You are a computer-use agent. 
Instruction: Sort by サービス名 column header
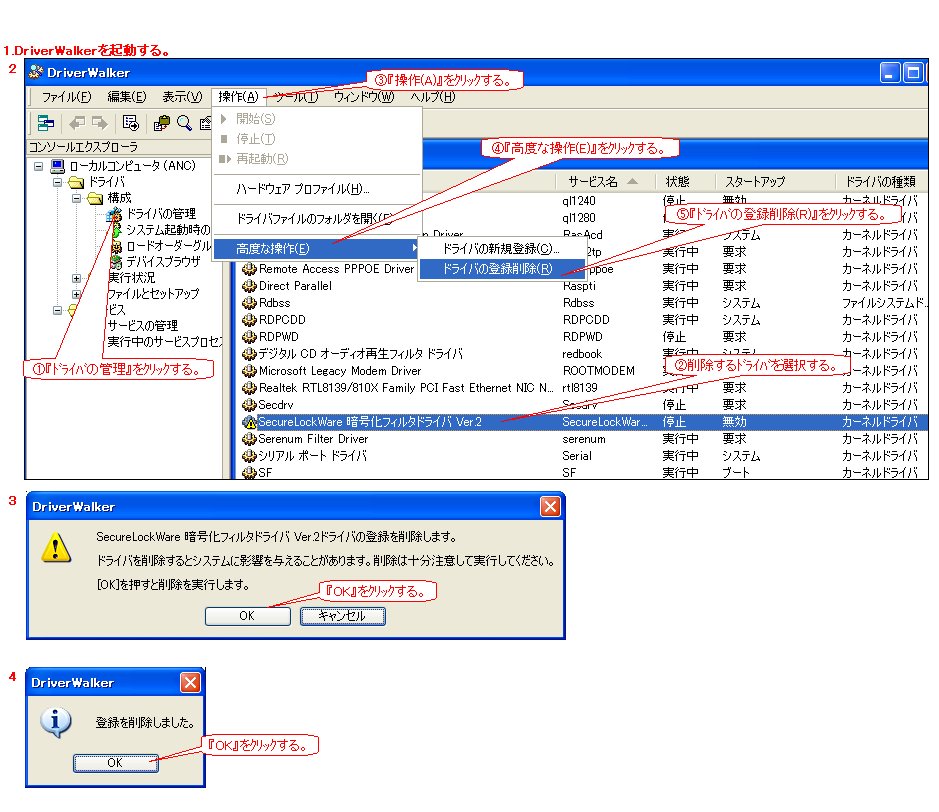[605, 181]
